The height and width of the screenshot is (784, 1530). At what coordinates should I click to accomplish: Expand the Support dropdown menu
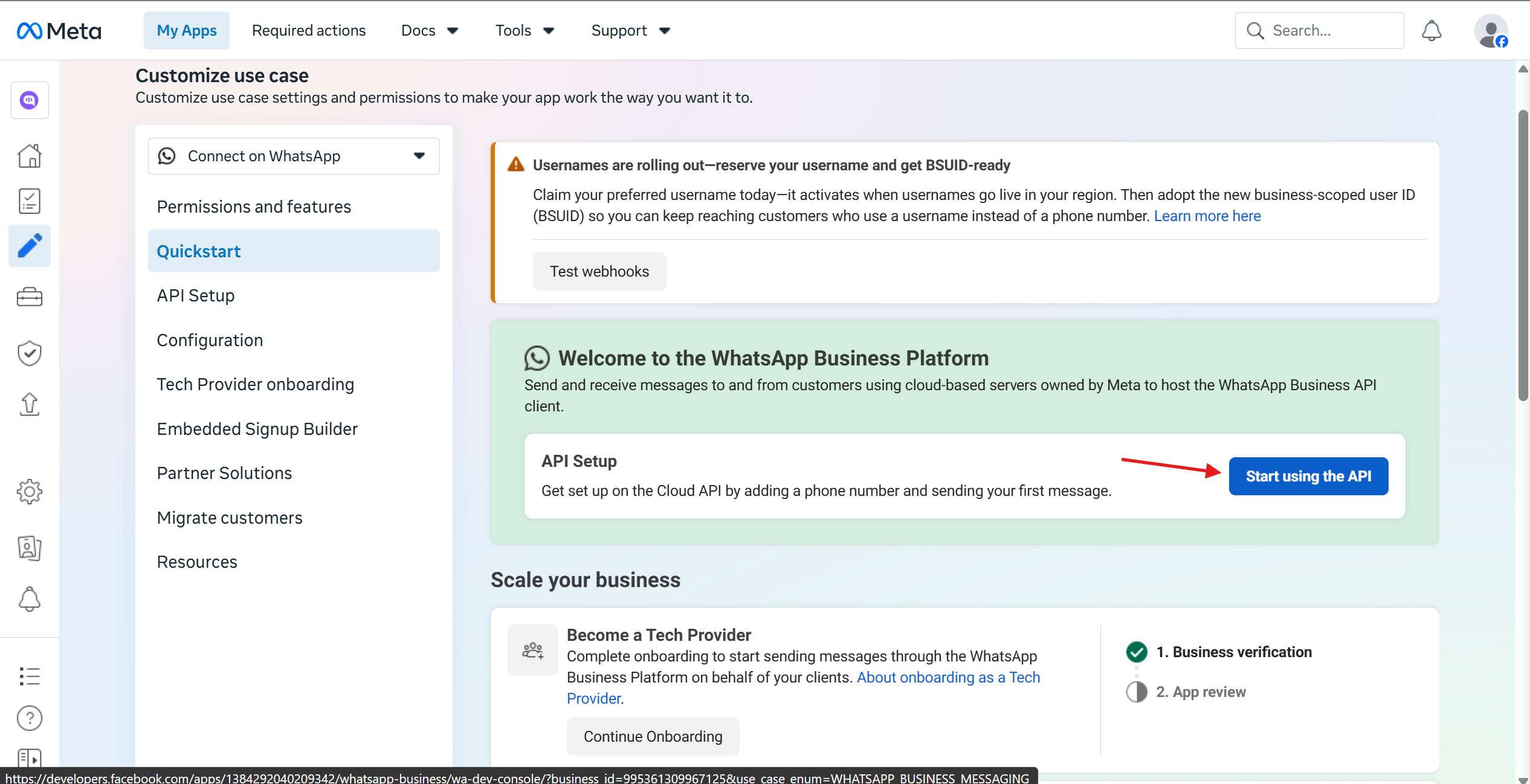(631, 31)
